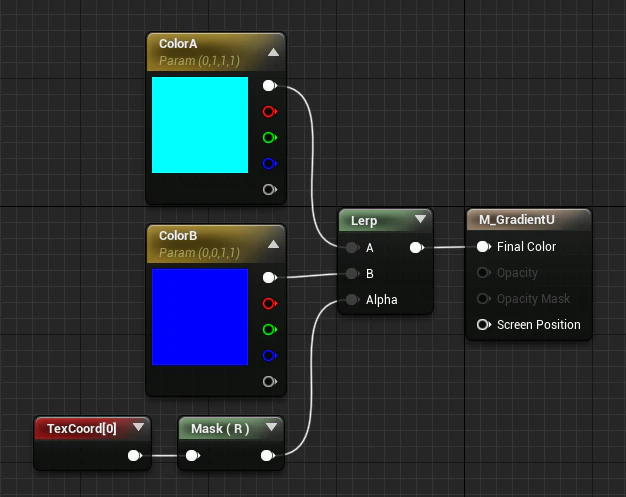
Task: Collapse the ColorA node preview
Action: [273, 52]
